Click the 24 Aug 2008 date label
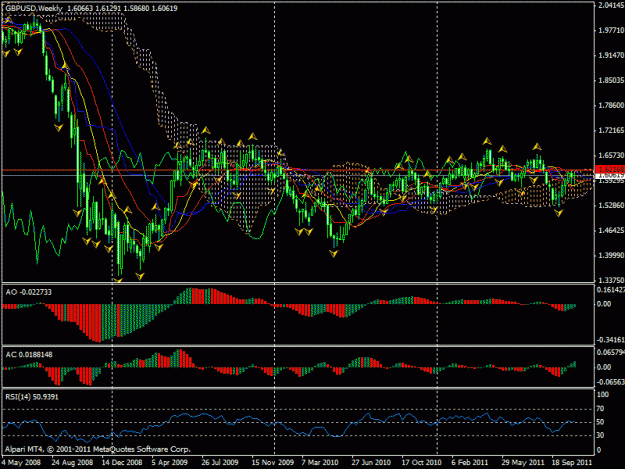 (x=72, y=462)
